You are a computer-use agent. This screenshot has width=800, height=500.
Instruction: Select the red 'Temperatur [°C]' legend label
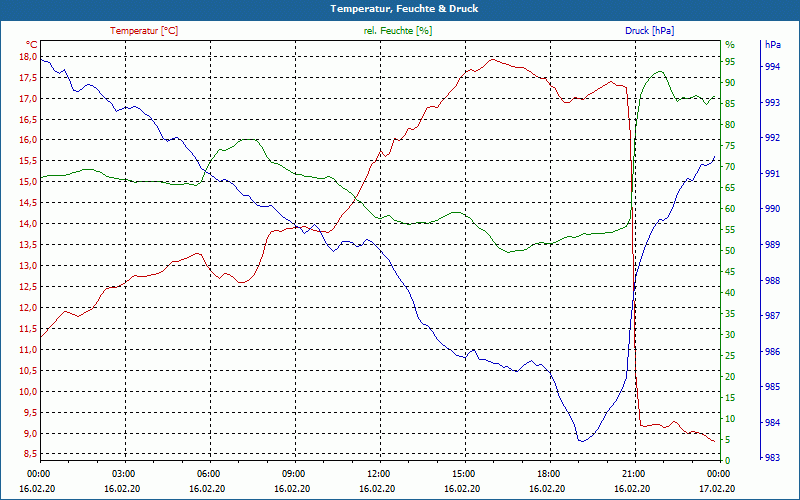[x=144, y=31]
